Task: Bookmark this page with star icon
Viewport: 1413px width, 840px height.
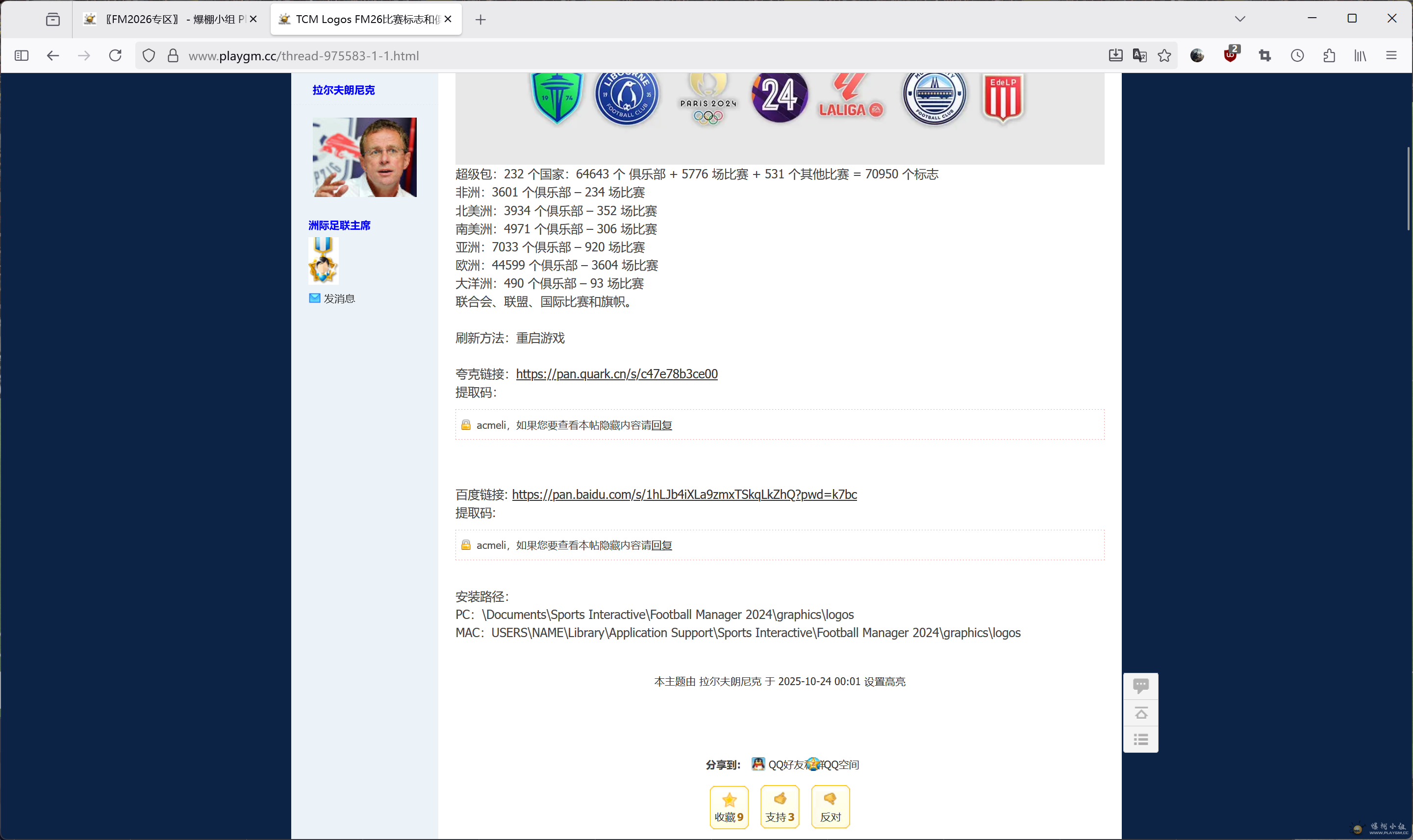Action: (x=1164, y=55)
